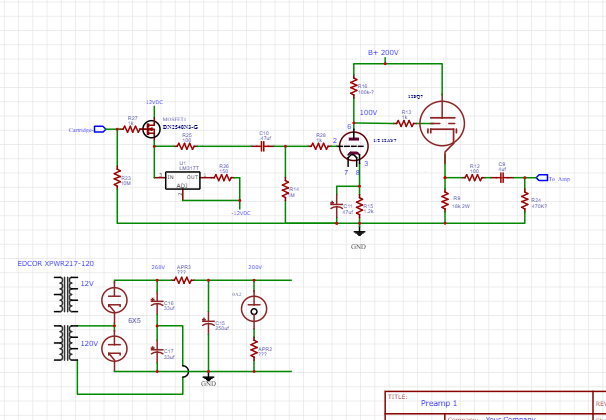Select resistor APR2 symbol

pos(254,349)
